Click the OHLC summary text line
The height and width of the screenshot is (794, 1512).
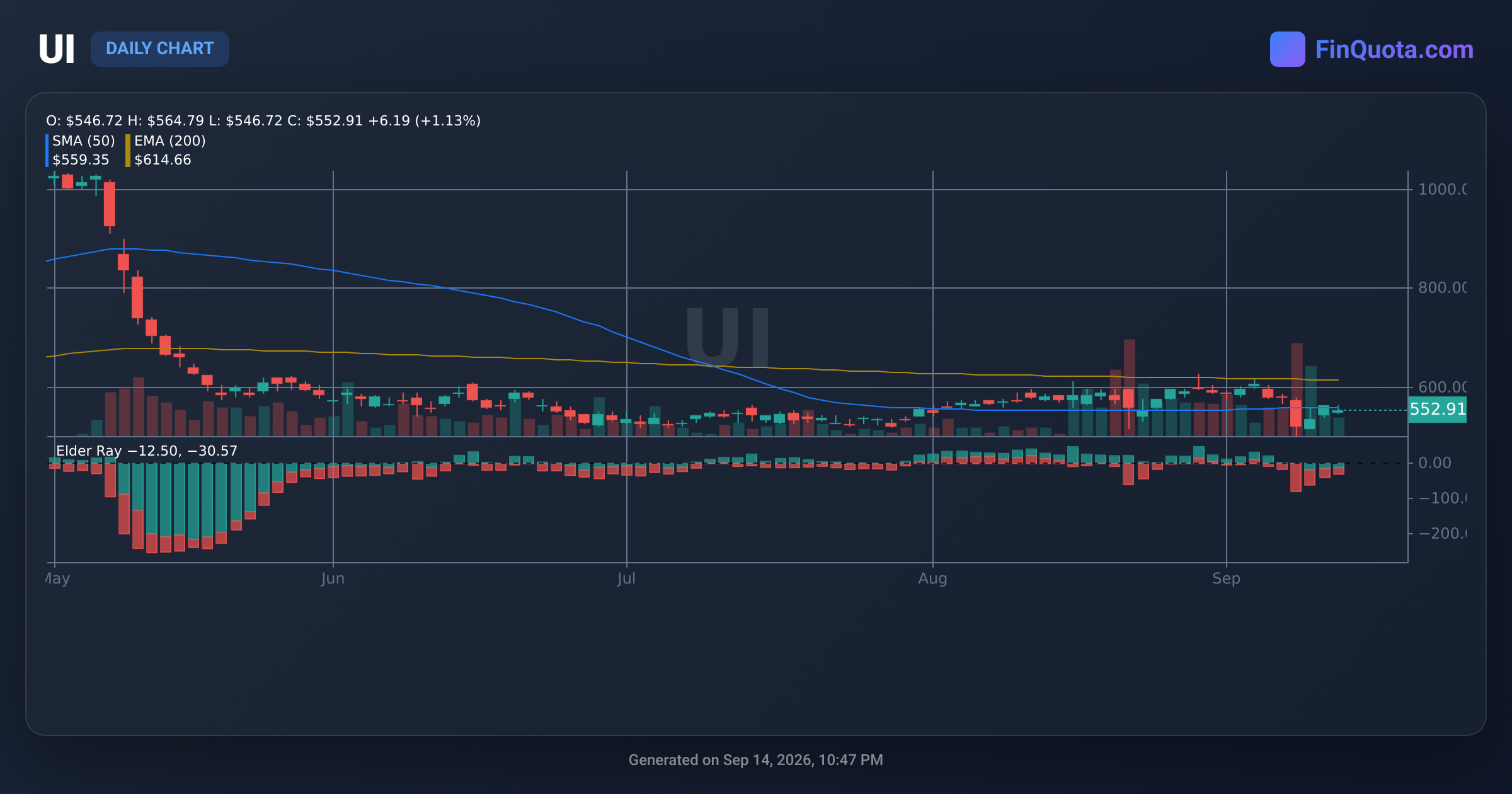(263, 121)
